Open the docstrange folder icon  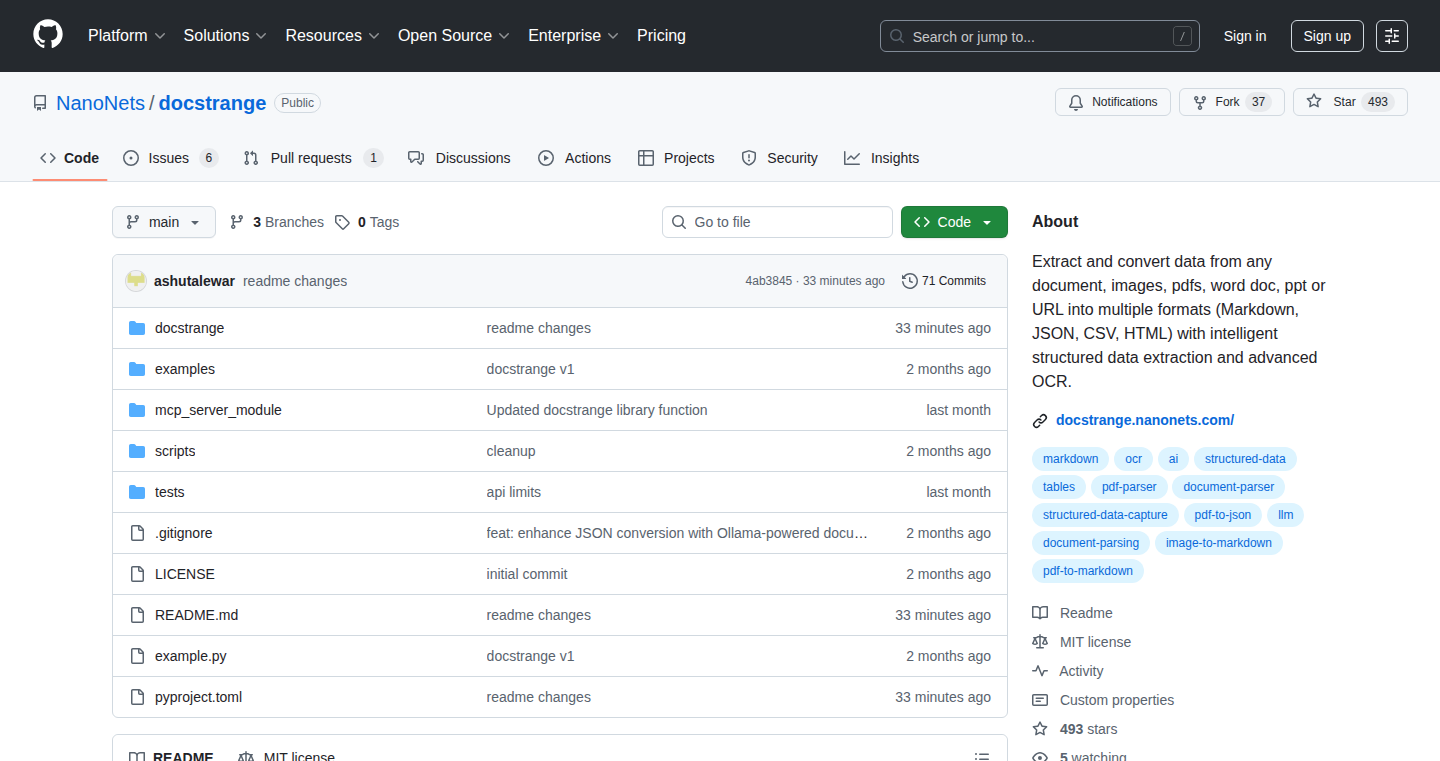137,328
